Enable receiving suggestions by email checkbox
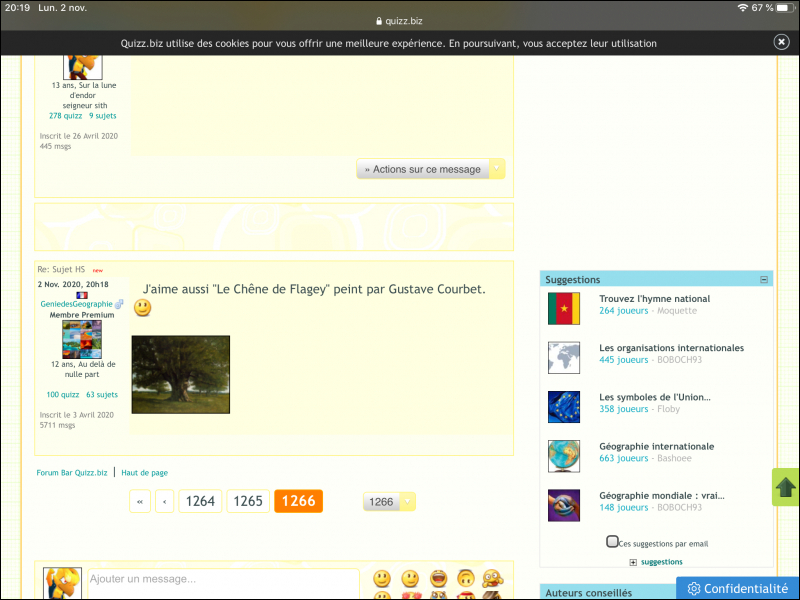 pyautogui.click(x=612, y=542)
